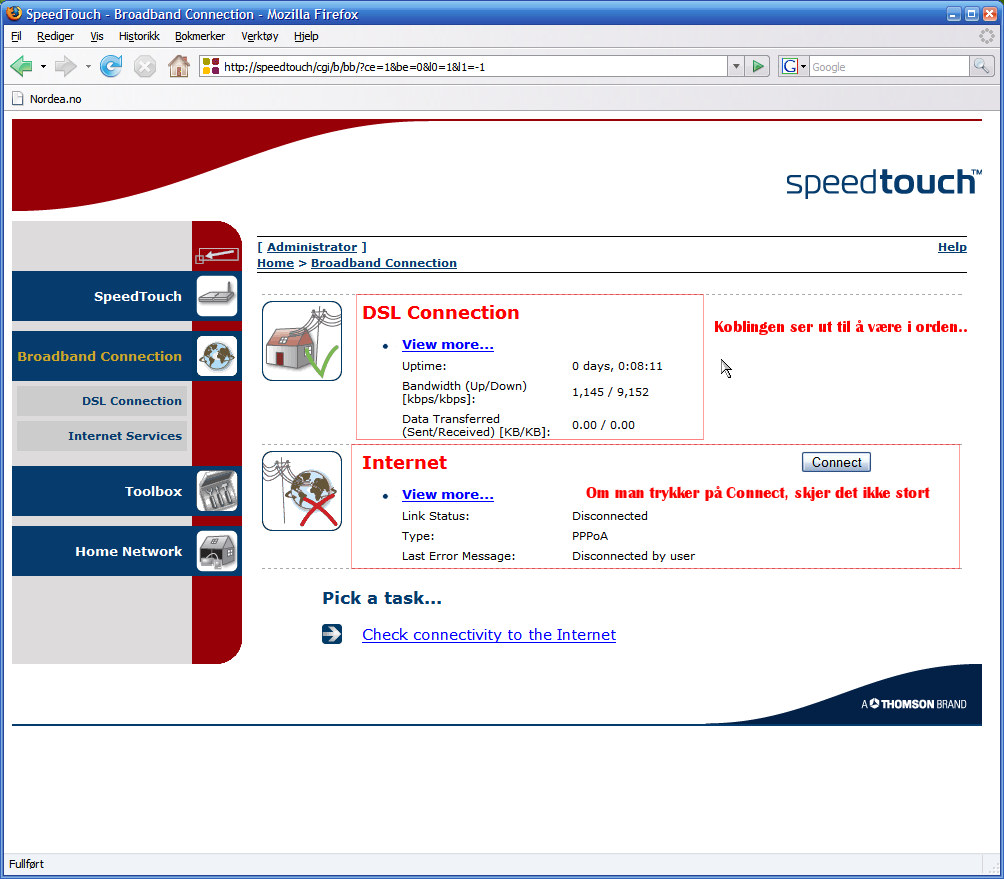Click View more under Internet
Image resolution: width=1004 pixels, height=879 pixels.
[x=448, y=494]
